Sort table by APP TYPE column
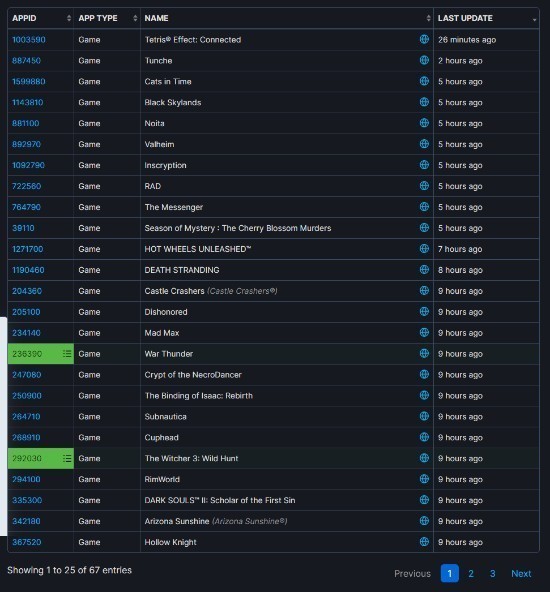This screenshot has height=592, width=550. point(107,18)
